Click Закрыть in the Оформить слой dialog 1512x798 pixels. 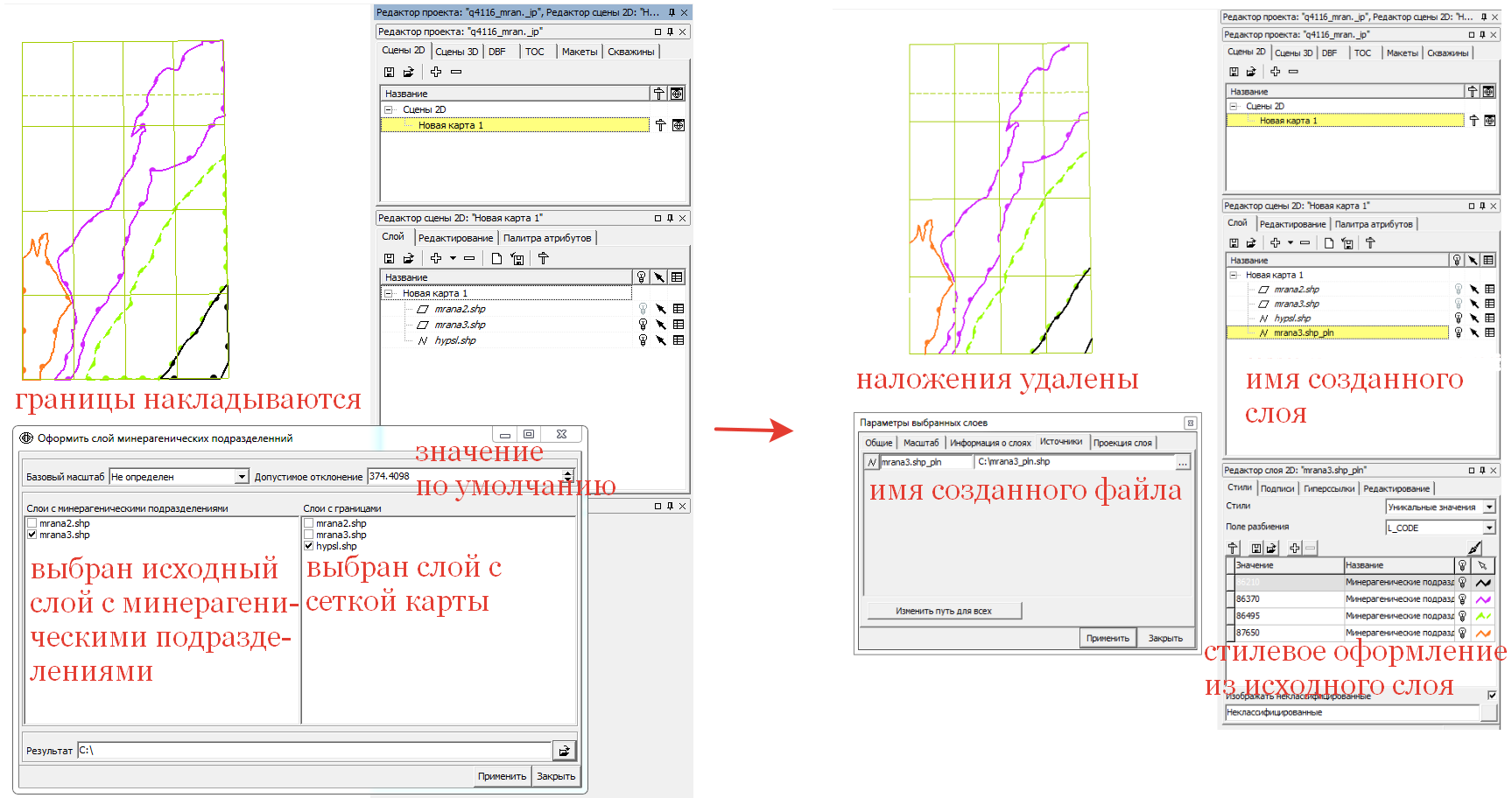[556, 776]
